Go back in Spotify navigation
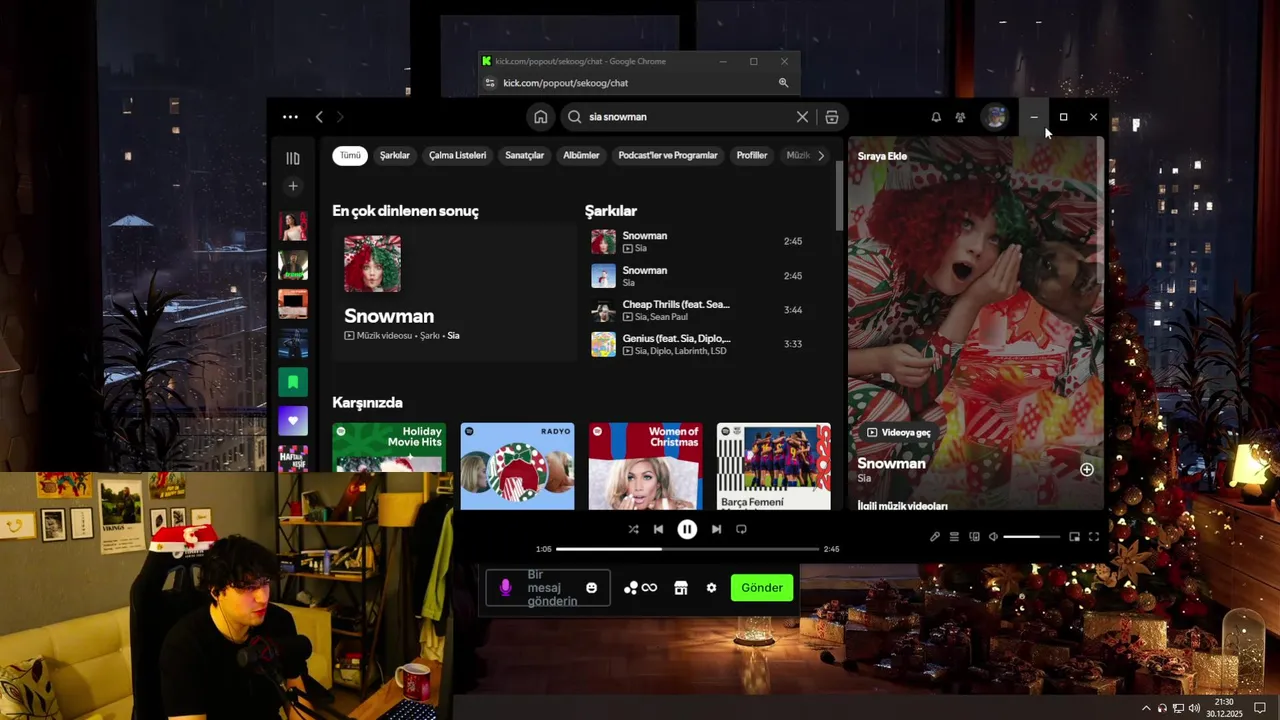 pos(319,117)
